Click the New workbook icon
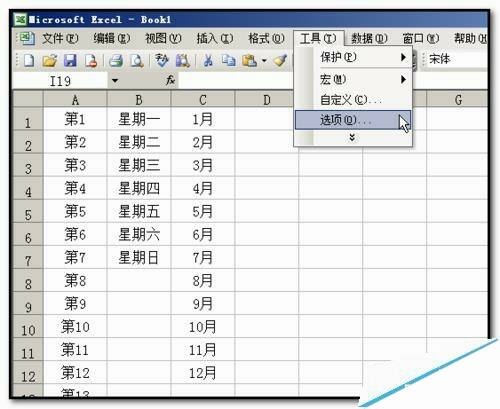500x409 pixels. pos(29,61)
